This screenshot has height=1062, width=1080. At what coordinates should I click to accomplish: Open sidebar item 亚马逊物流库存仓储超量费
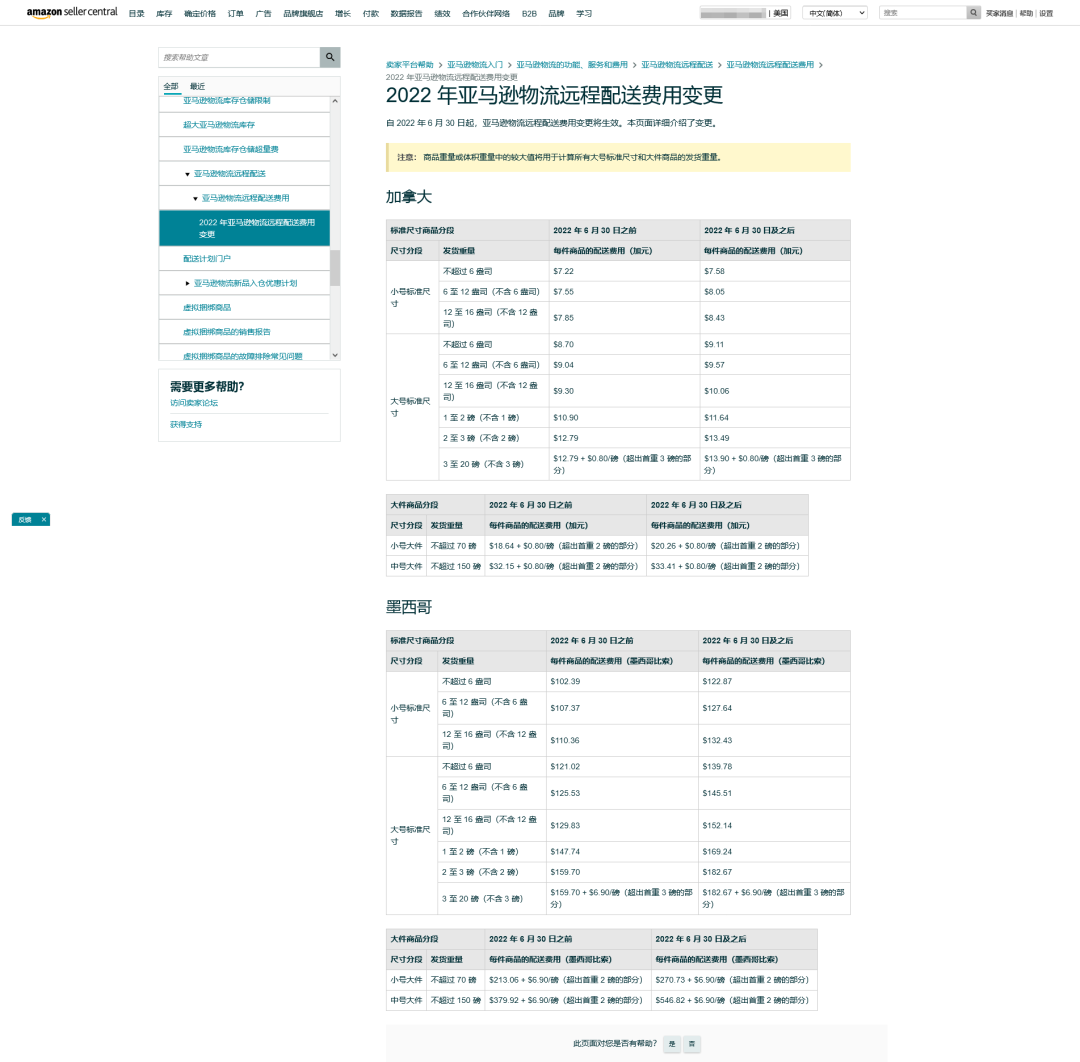231,149
